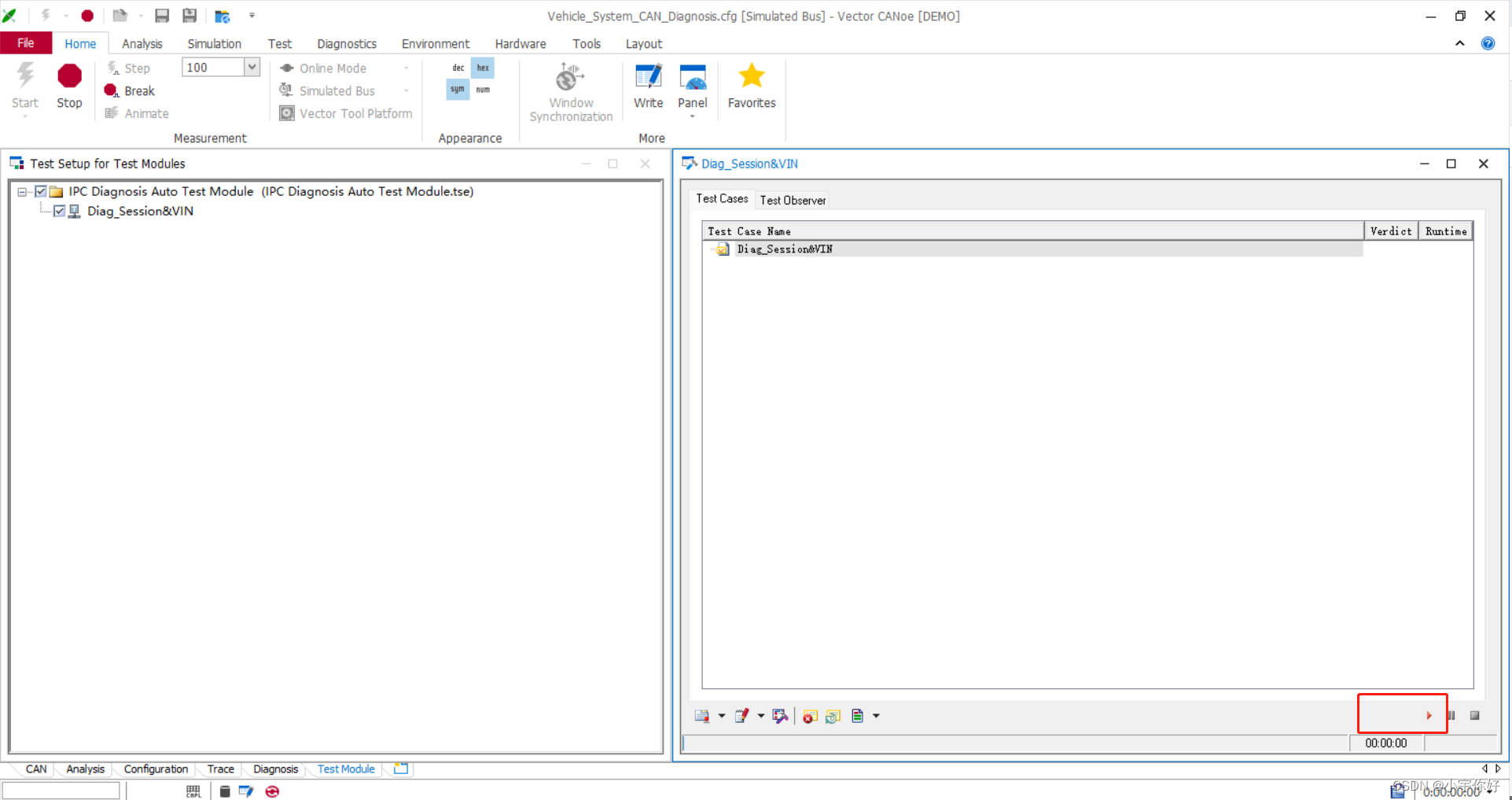
Task: Uncheck IPC Diagnosis Auto Test Module checkbox
Action: coord(41,191)
